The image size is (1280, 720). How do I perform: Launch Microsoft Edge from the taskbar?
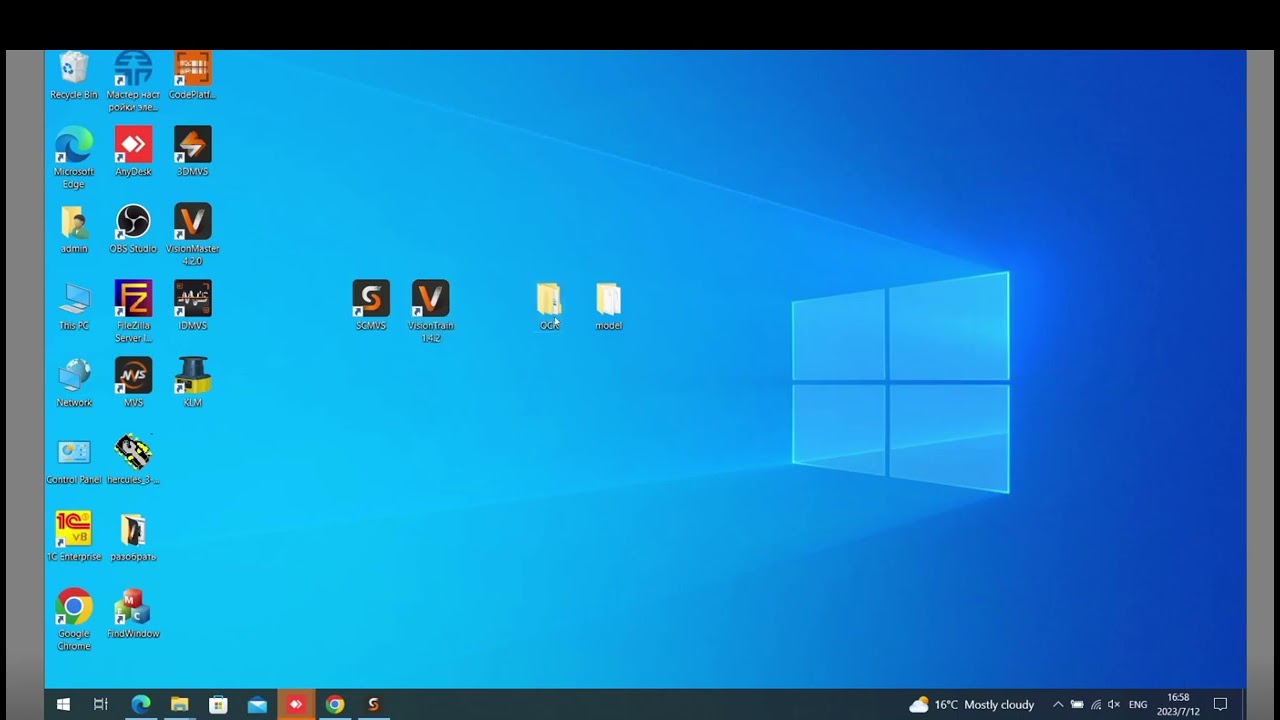tap(141, 704)
